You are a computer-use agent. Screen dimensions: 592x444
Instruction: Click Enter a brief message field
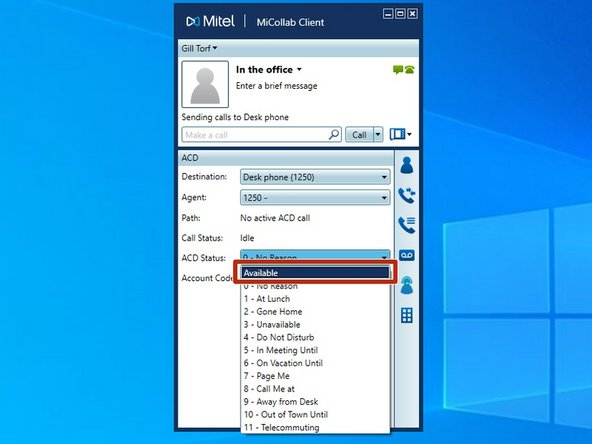pyautogui.click(x=276, y=86)
